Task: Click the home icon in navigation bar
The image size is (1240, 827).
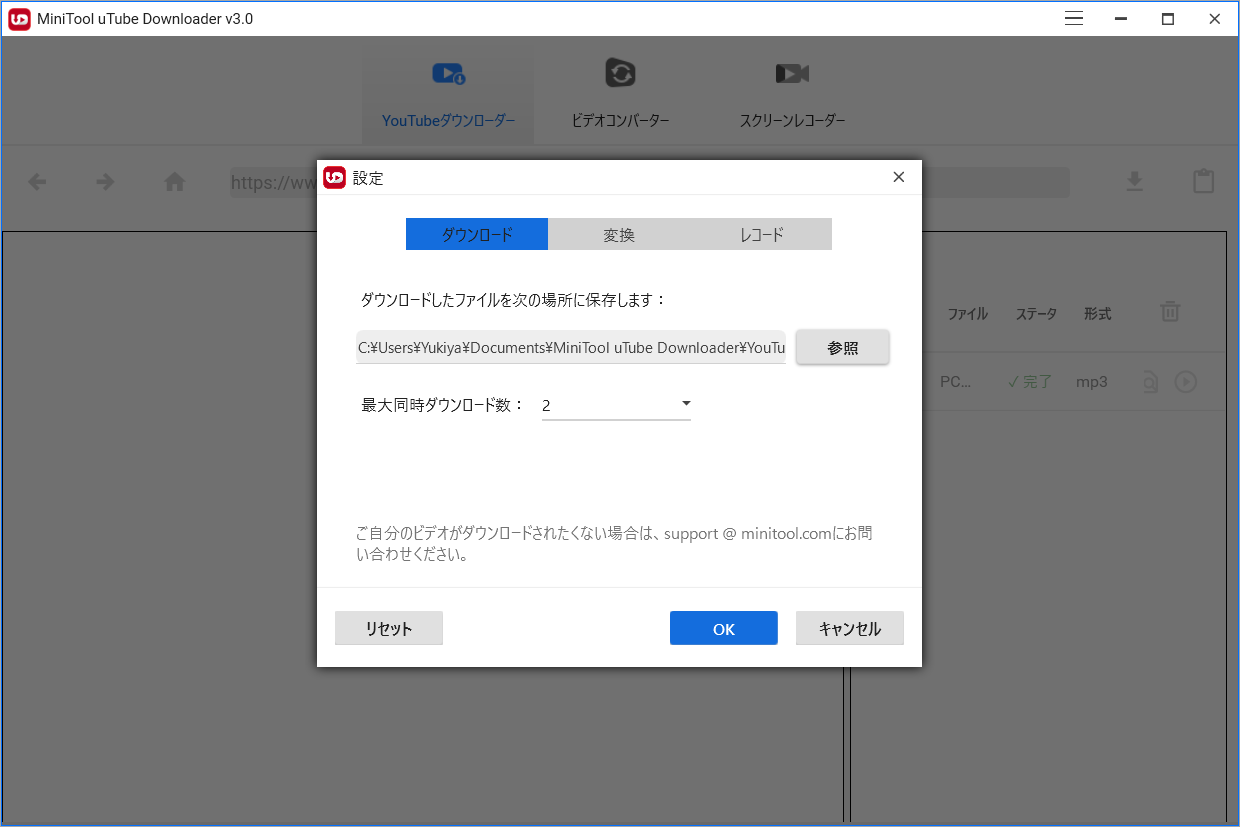Action: coord(174,181)
